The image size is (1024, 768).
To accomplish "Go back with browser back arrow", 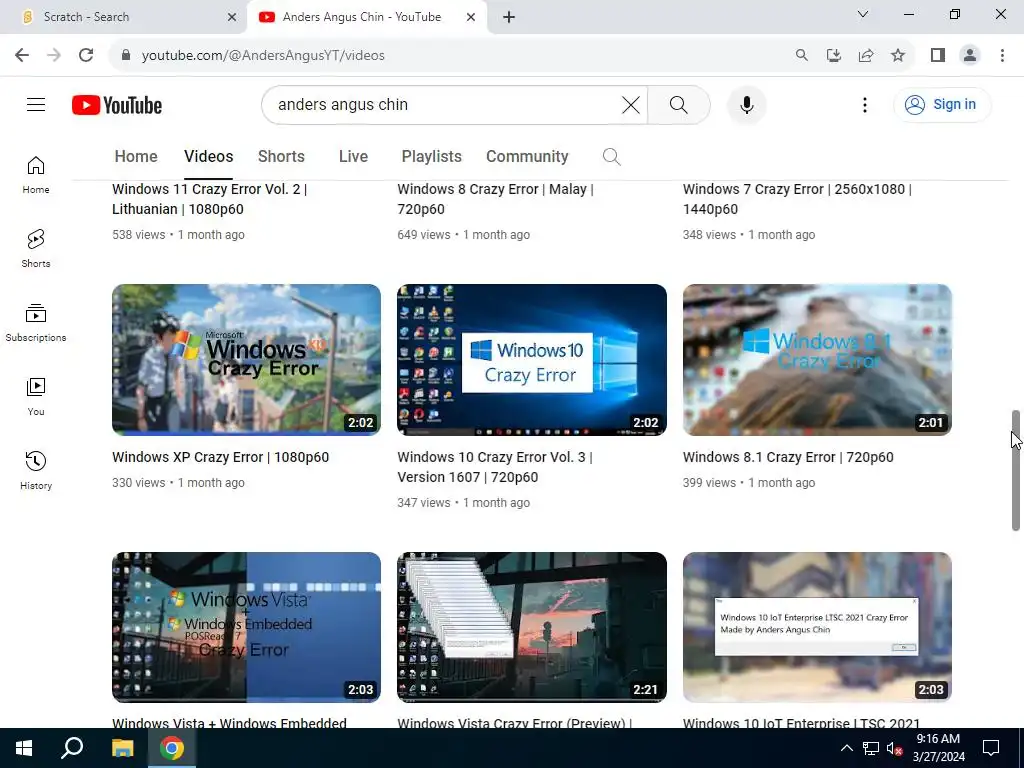I will tap(22, 55).
